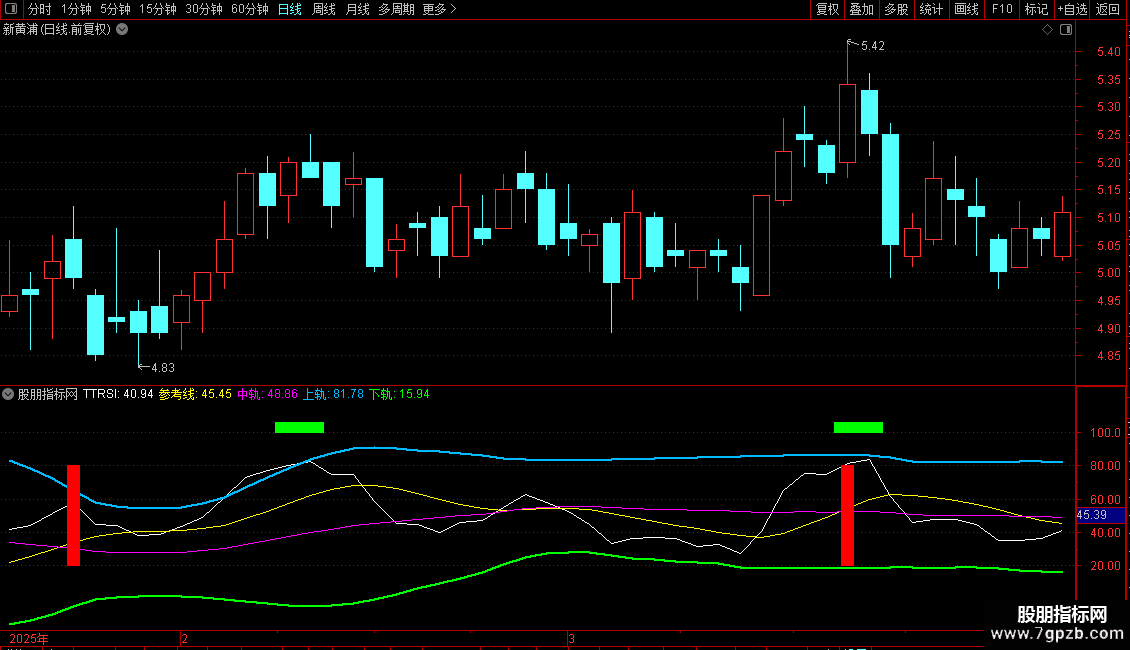
Task: Click the 上轨: 81.78 label
Action: click(x=333, y=394)
